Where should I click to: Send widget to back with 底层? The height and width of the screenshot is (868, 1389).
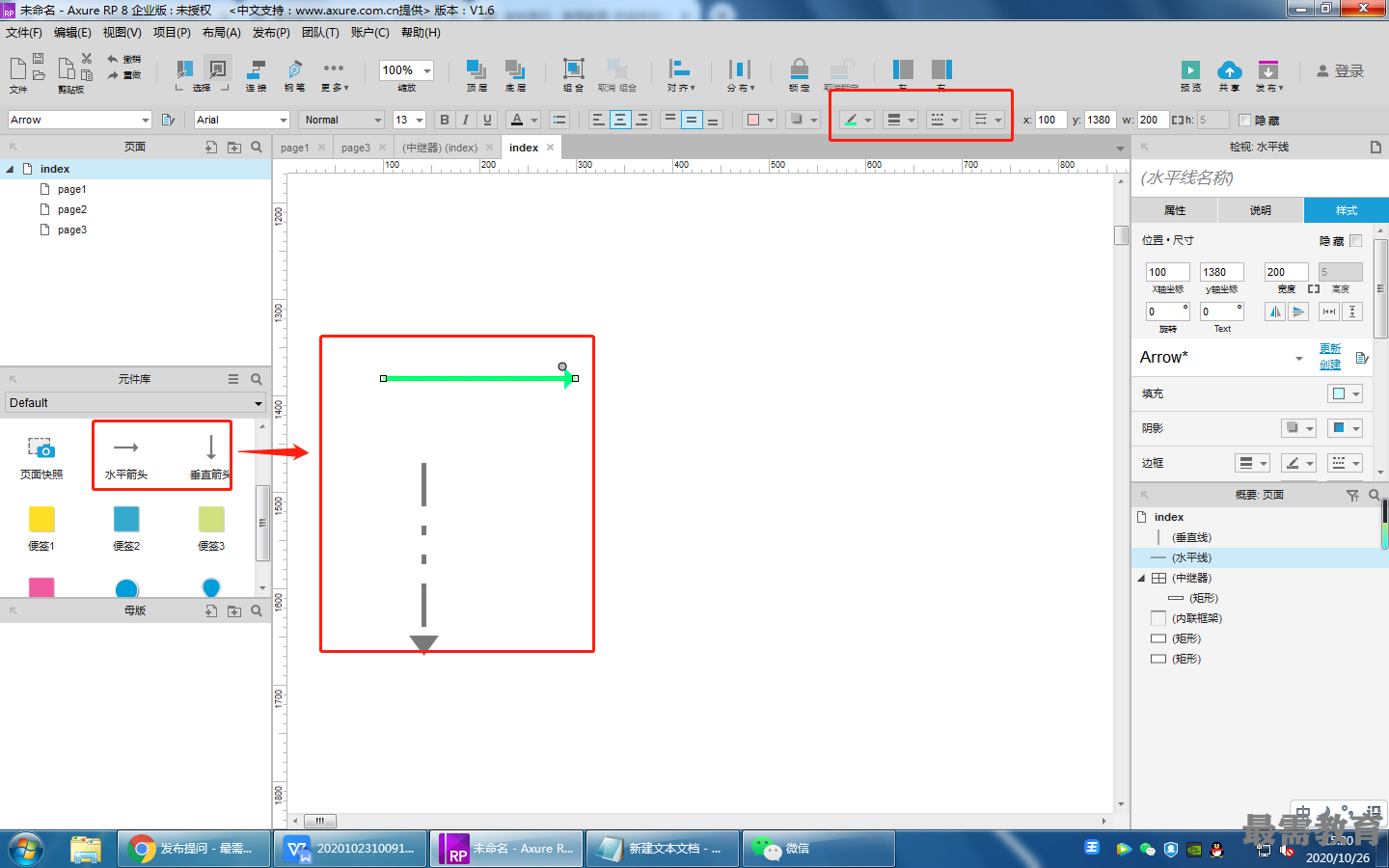point(515,75)
